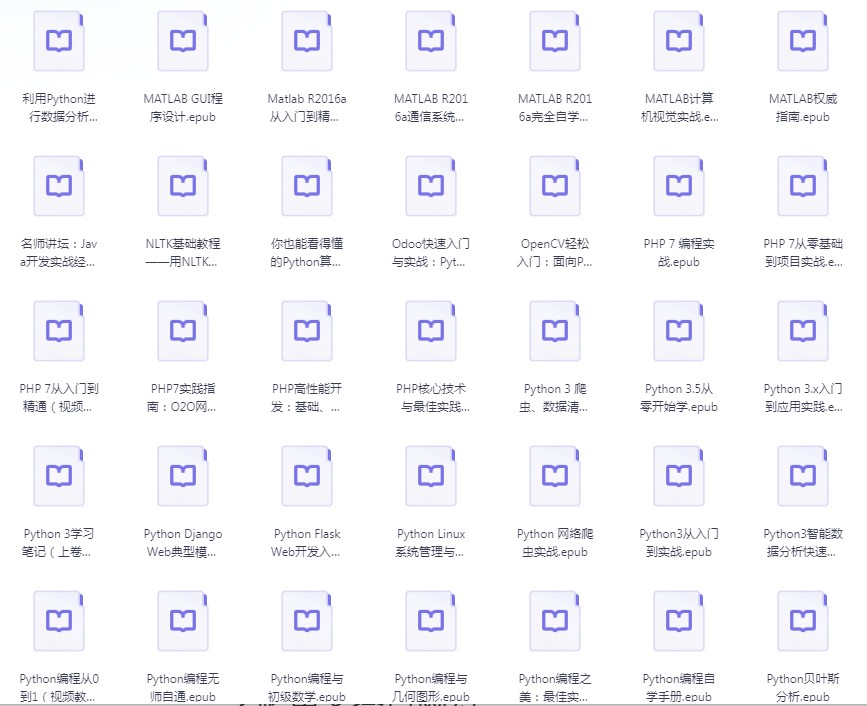Click filename Python贝叶斯分析.epub
Viewport: 867px width, 706px height.
pyautogui.click(x=803, y=687)
